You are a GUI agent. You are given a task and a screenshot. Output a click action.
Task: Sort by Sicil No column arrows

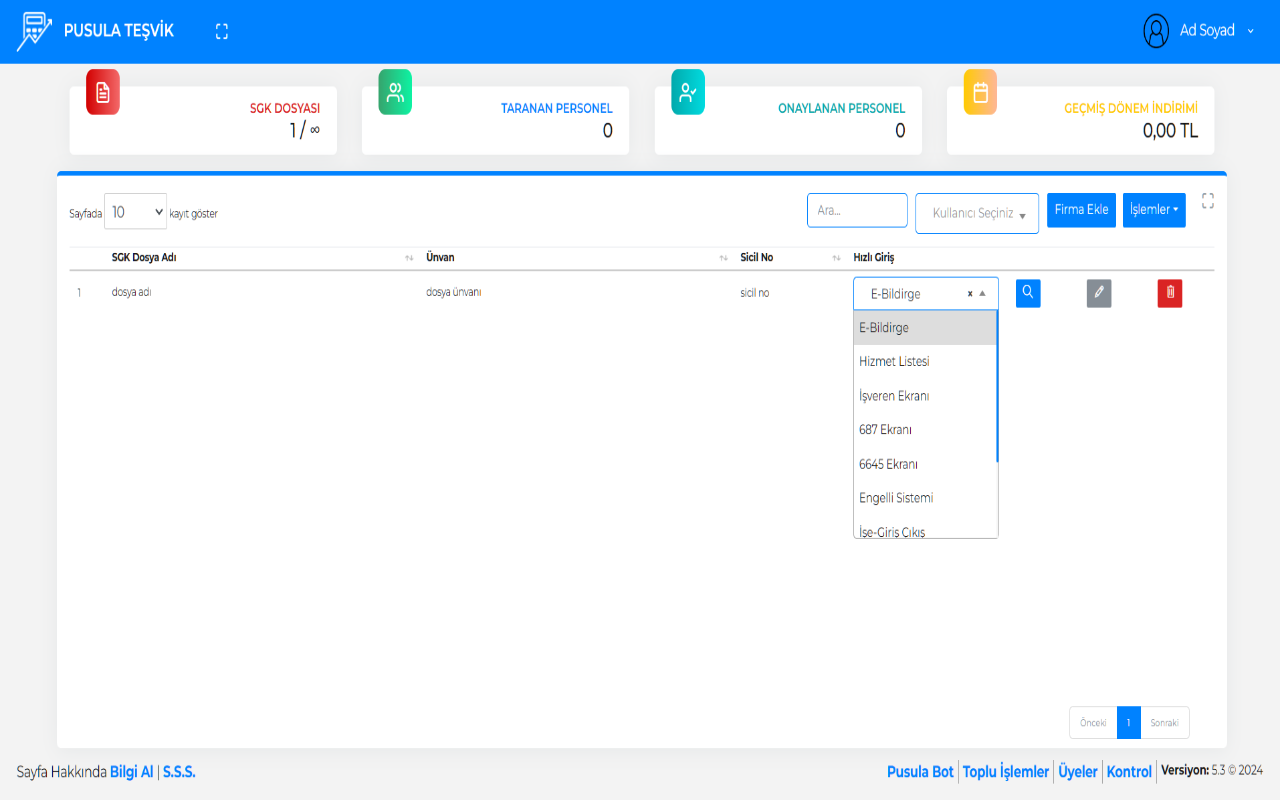[837, 259]
